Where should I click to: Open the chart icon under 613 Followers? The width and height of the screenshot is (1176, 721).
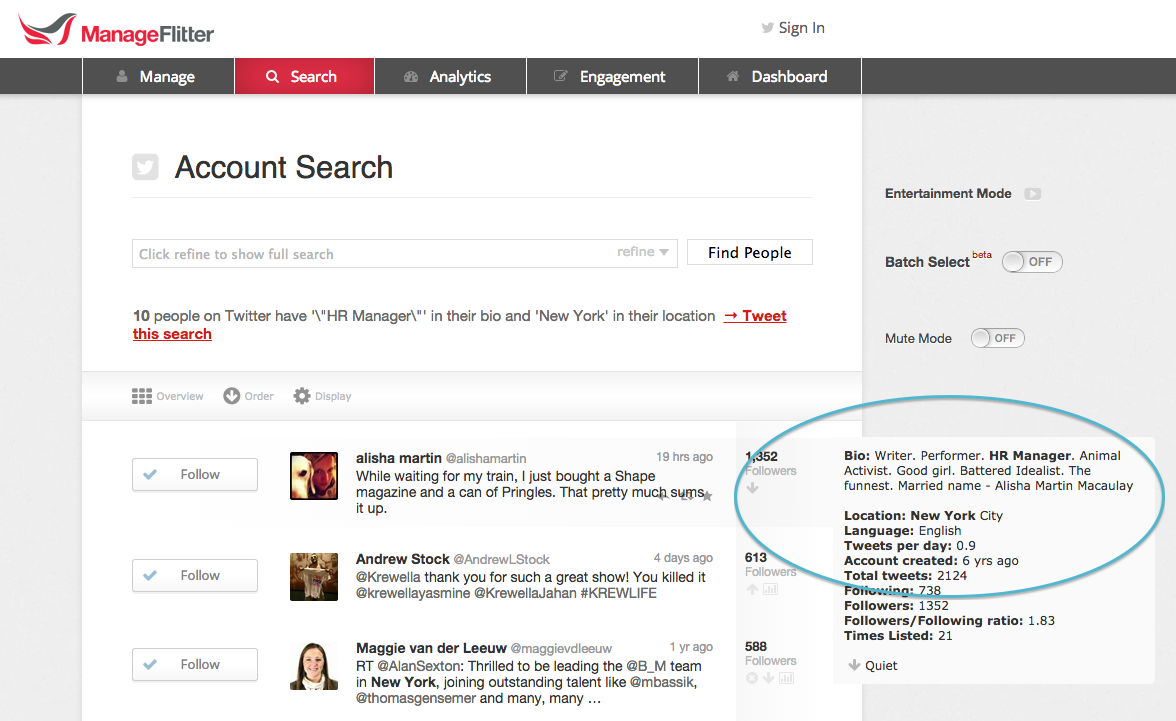[770, 590]
